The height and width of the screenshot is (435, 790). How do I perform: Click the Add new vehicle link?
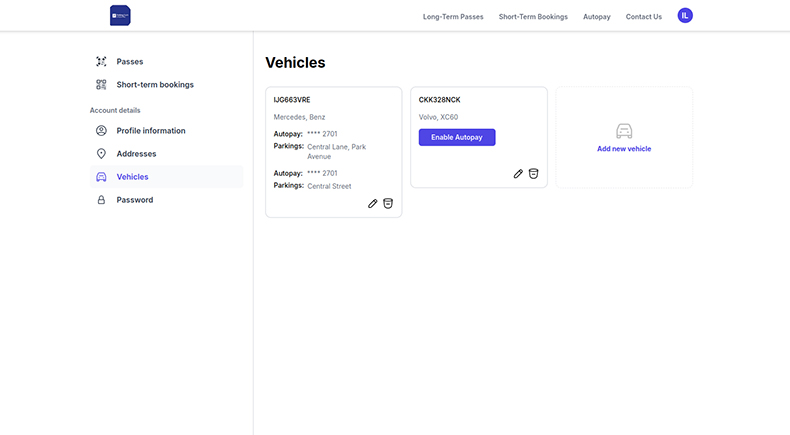(624, 149)
